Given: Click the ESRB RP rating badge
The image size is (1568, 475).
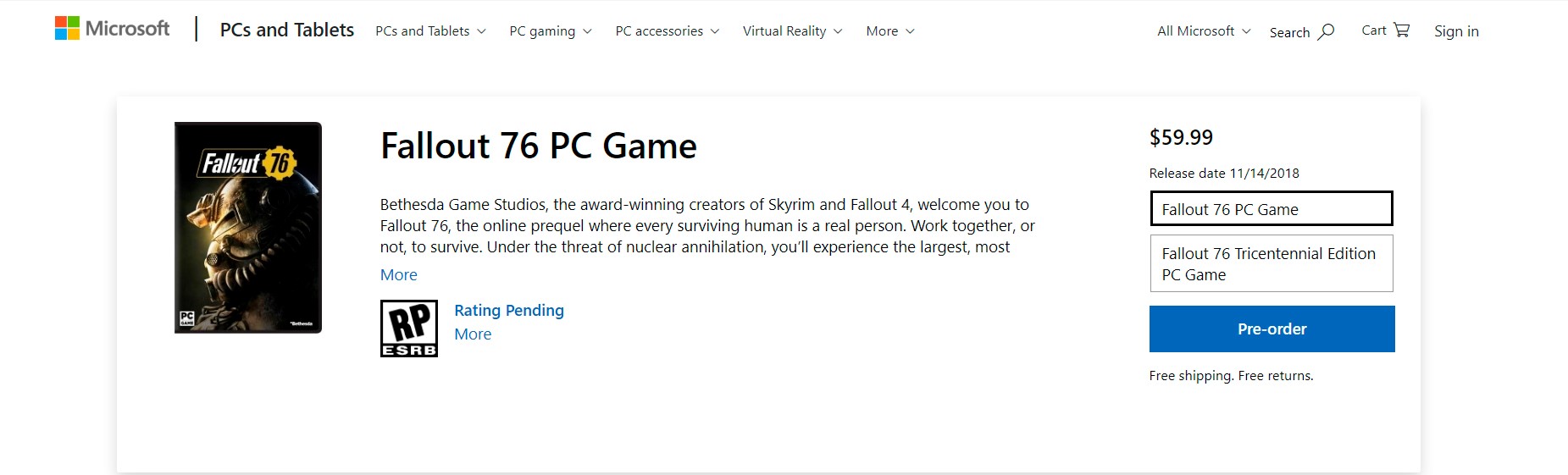Looking at the screenshot, I should coord(409,329).
